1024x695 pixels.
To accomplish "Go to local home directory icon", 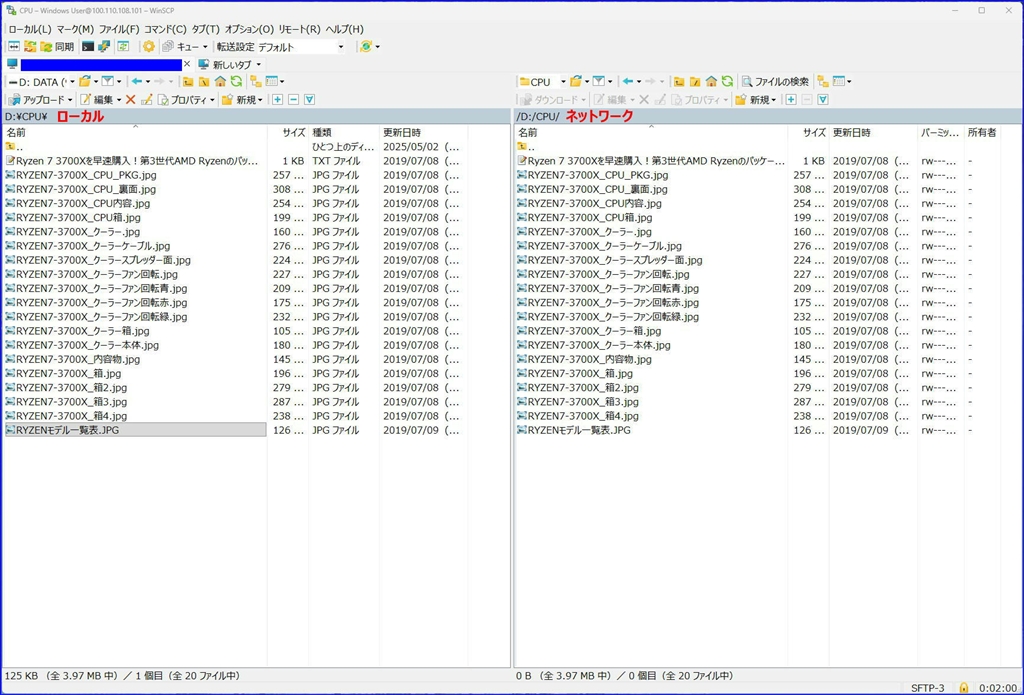I will point(220,82).
